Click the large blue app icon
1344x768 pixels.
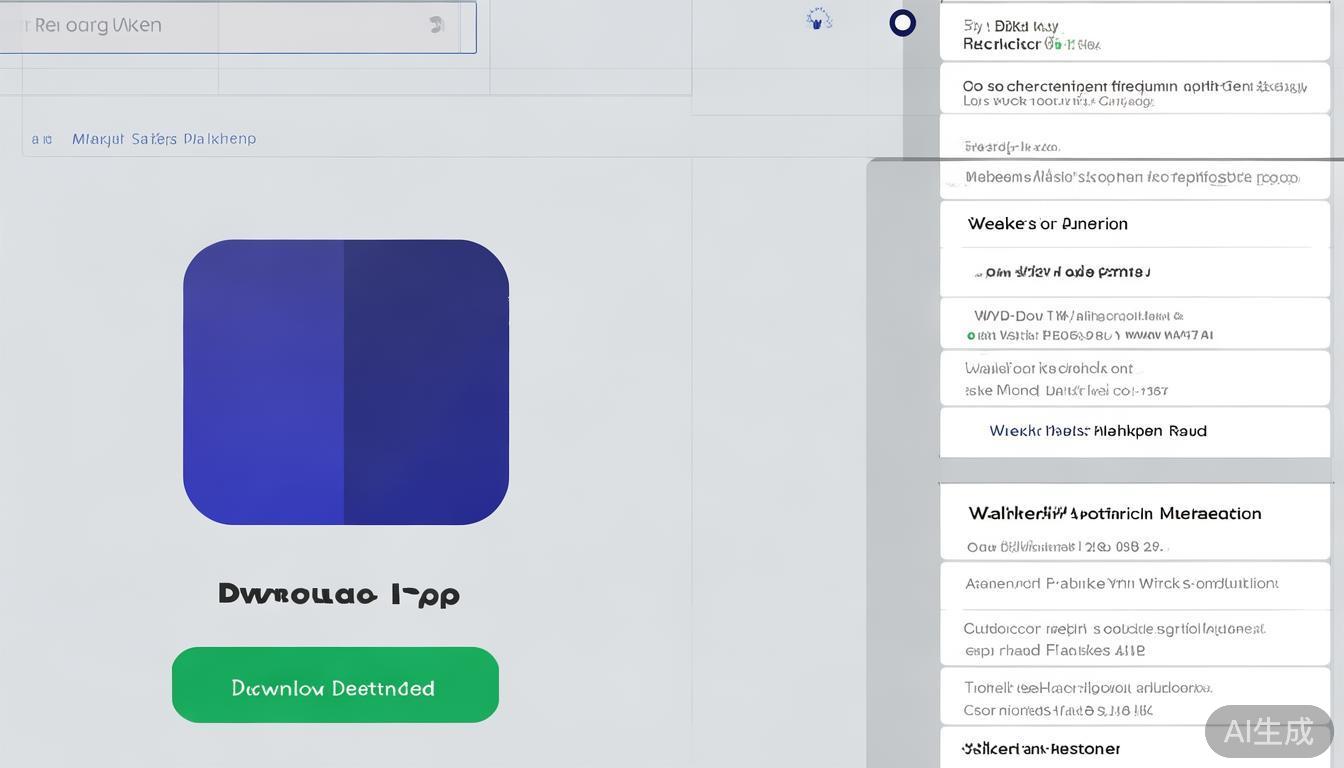(345, 382)
